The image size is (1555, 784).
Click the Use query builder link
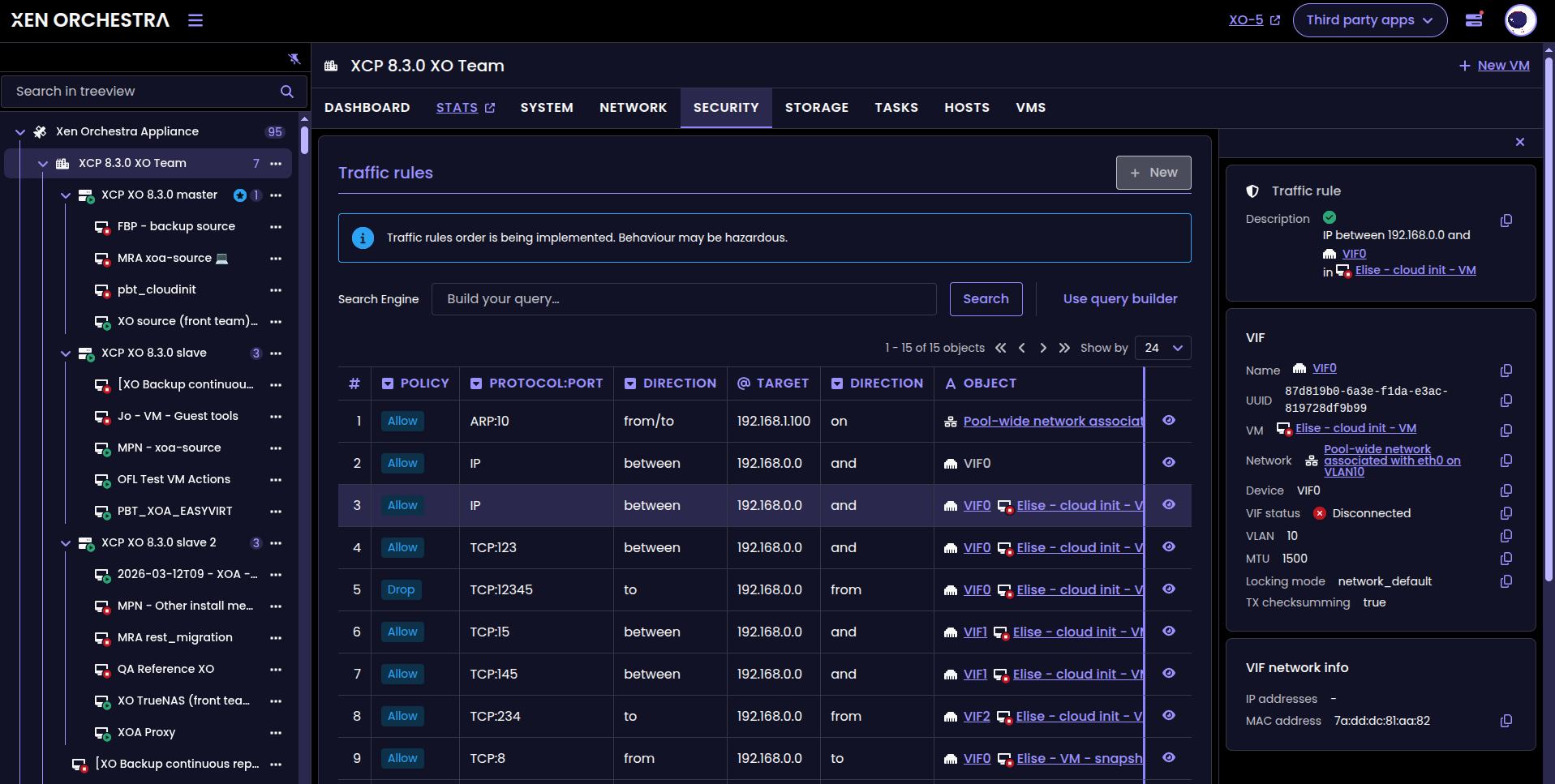click(x=1119, y=299)
